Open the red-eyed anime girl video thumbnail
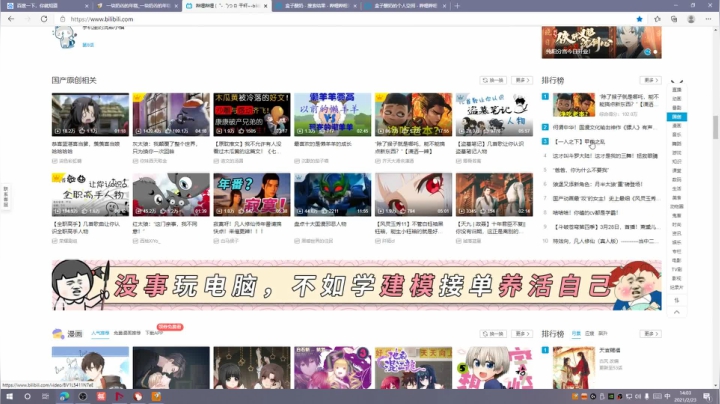Image resolution: width=720 pixels, height=404 pixels. (413, 194)
